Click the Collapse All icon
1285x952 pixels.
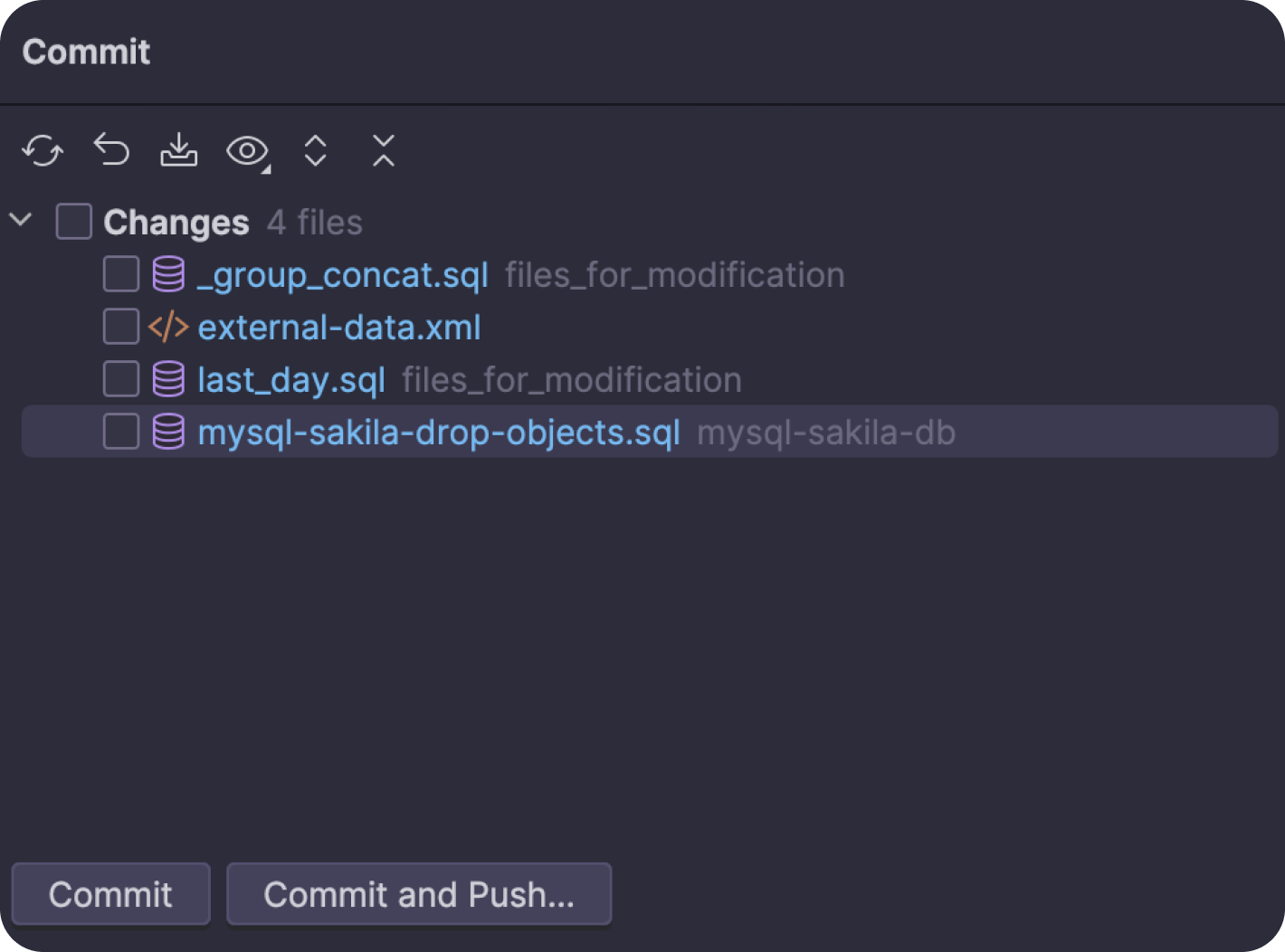[382, 150]
